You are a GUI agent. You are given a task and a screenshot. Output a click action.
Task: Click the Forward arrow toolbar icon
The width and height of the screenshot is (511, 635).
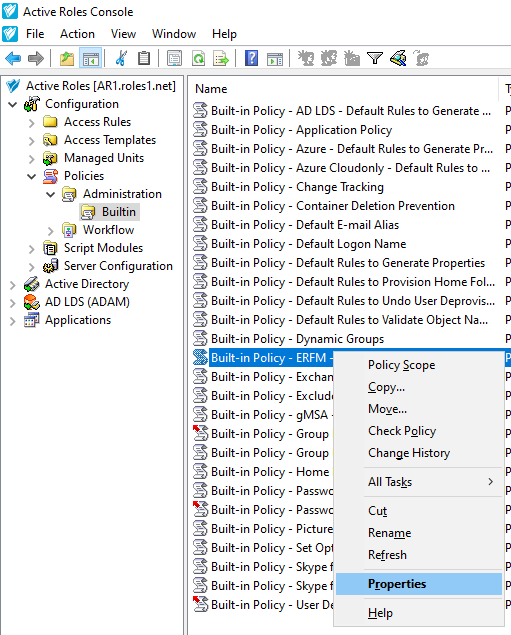point(36,58)
